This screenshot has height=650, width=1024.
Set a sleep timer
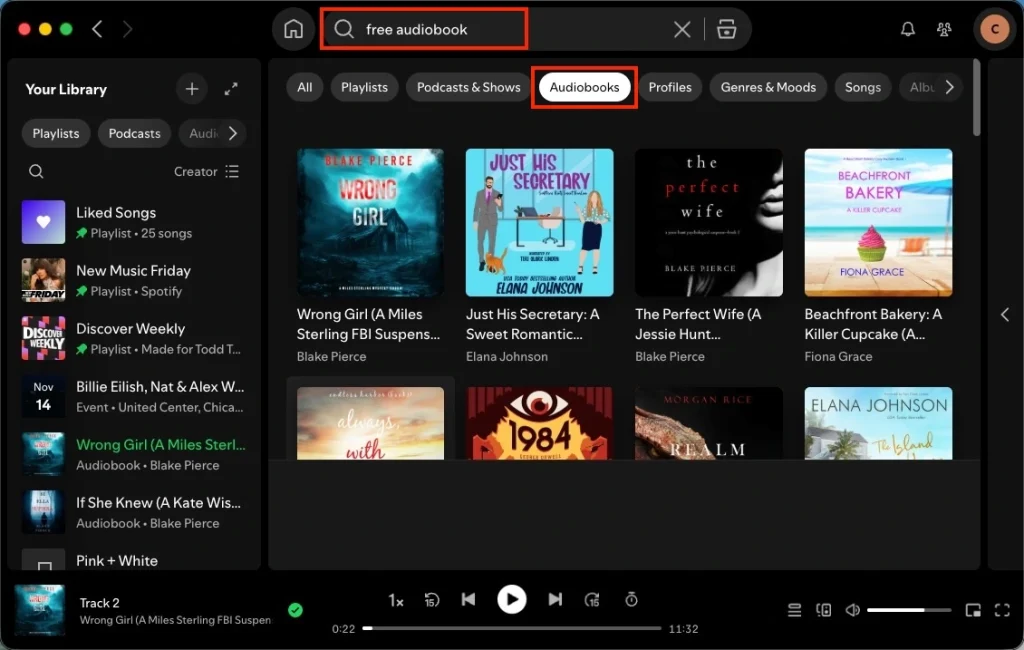(631, 599)
